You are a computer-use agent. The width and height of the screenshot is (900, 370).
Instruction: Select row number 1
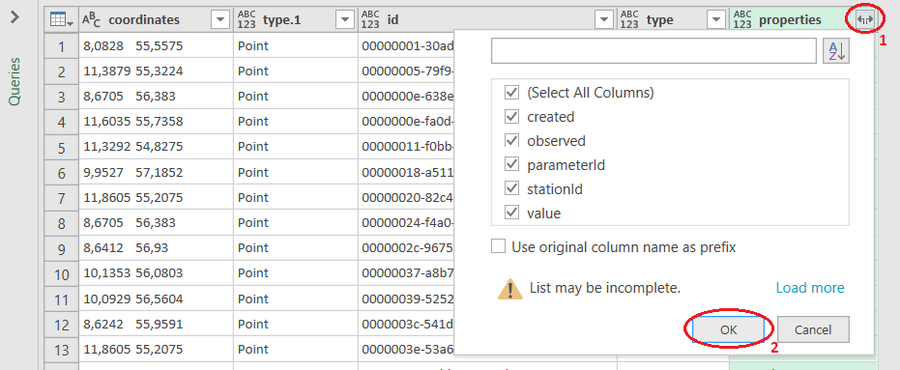[61, 46]
